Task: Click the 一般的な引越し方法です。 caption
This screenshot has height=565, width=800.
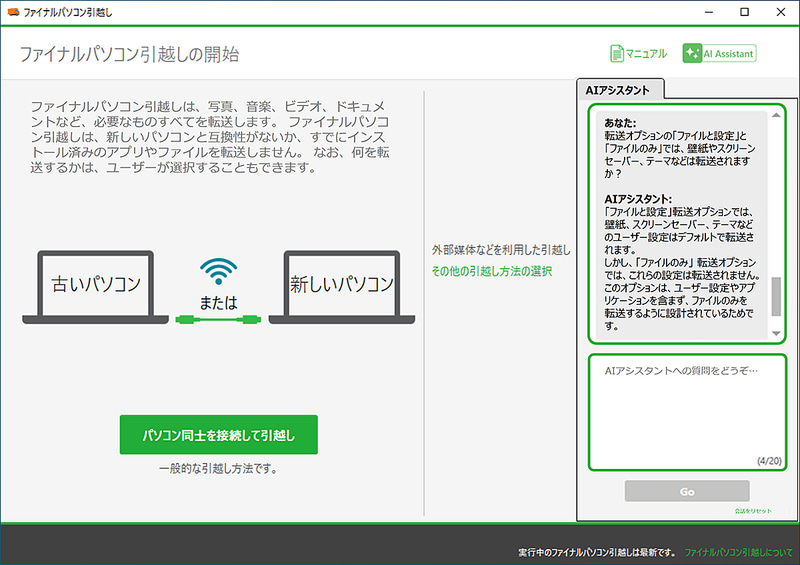Action: (218, 469)
